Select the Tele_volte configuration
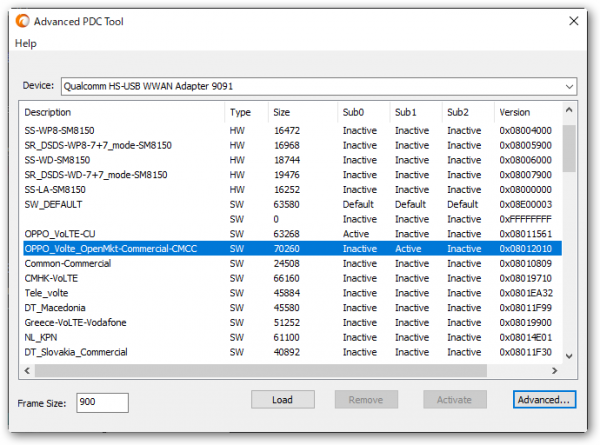 [x=292, y=293]
